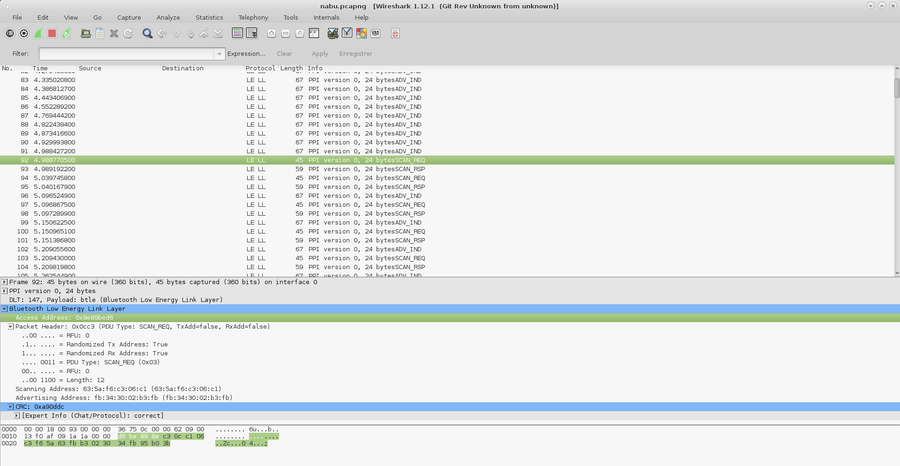
Task: Toggle auto scroll in live capture
Action: click(x=252, y=33)
